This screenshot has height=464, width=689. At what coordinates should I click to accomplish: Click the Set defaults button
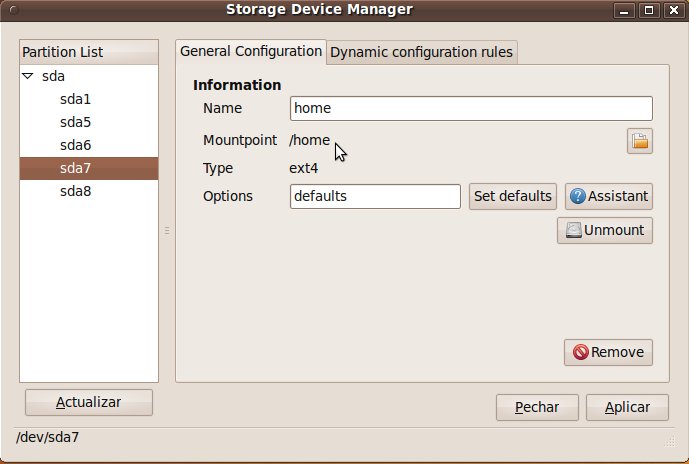(513, 196)
